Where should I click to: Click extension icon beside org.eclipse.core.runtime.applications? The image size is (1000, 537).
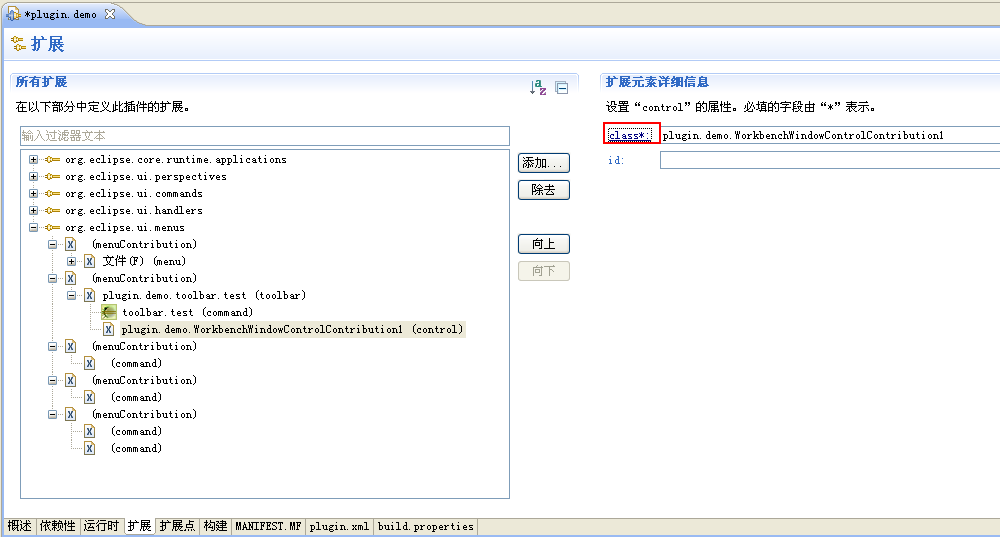pyautogui.click(x=52, y=159)
